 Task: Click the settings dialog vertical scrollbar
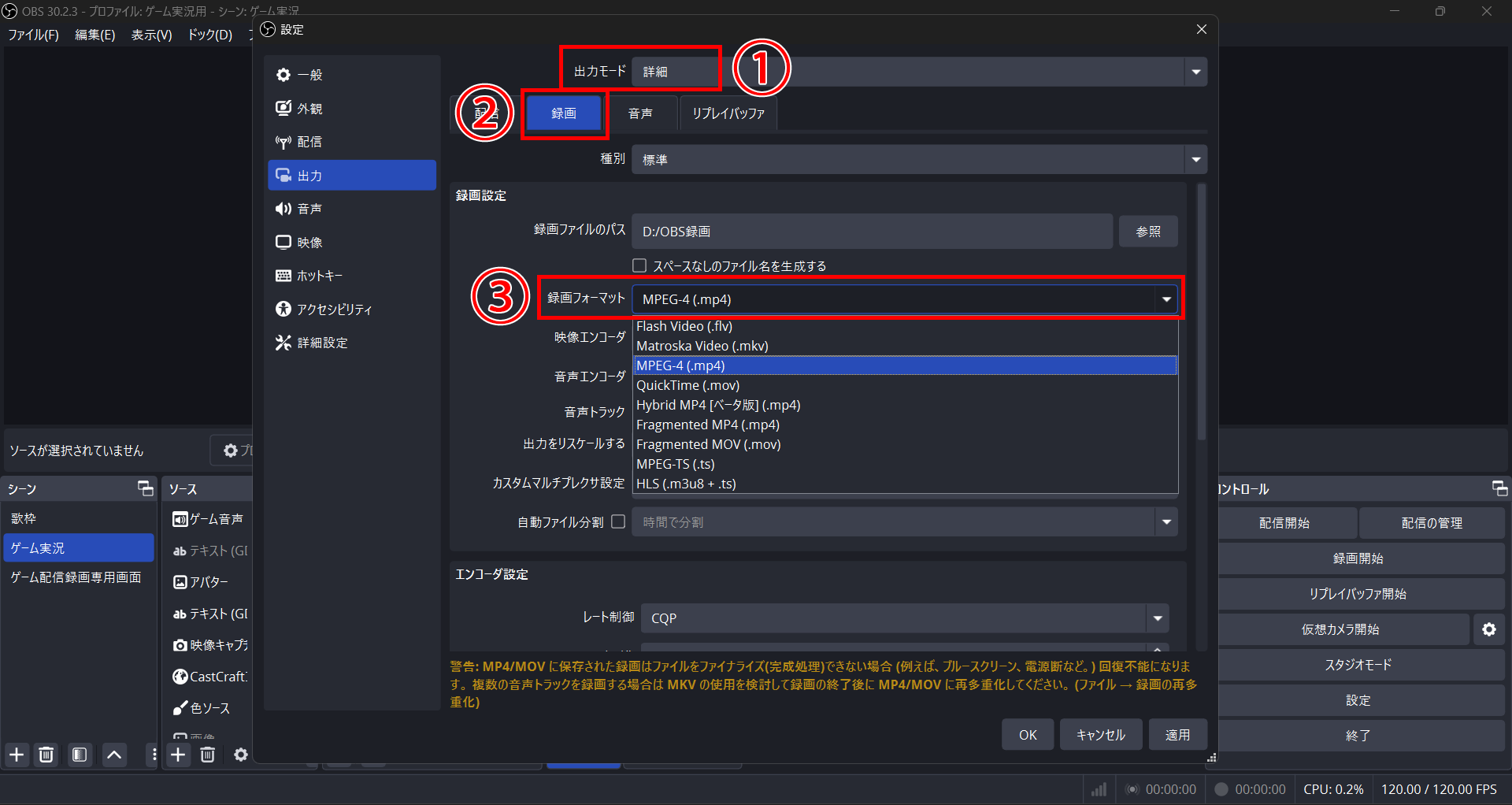tap(1201, 311)
